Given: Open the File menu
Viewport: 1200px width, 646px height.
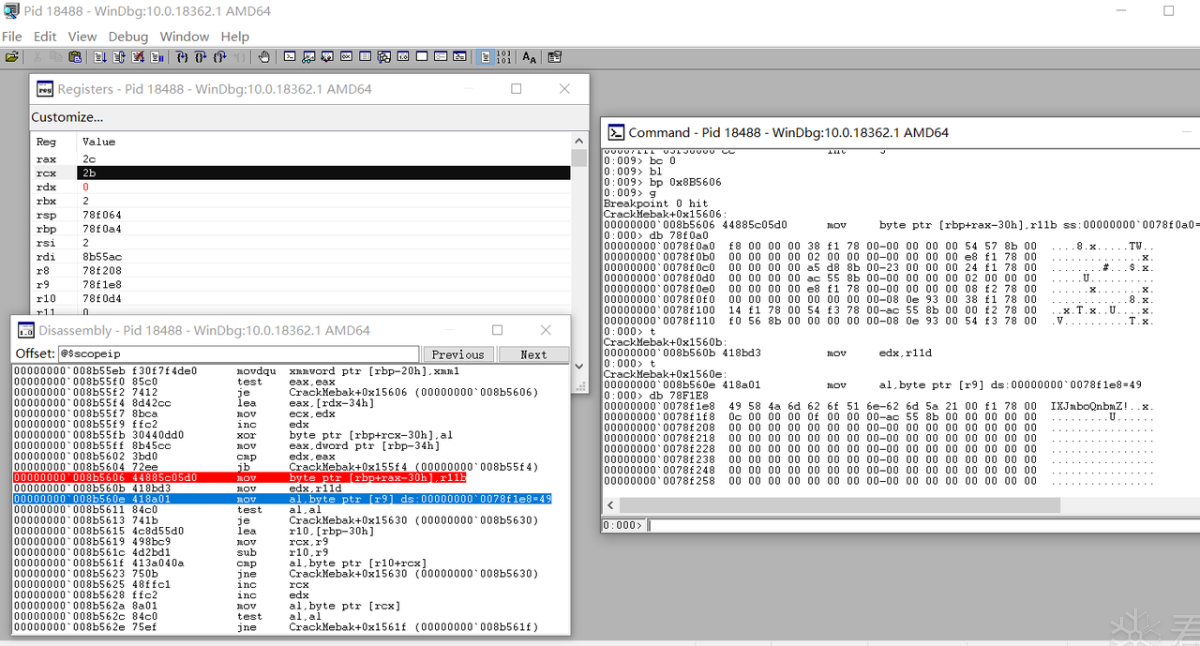Looking at the screenshot, I should pos(12,36).
